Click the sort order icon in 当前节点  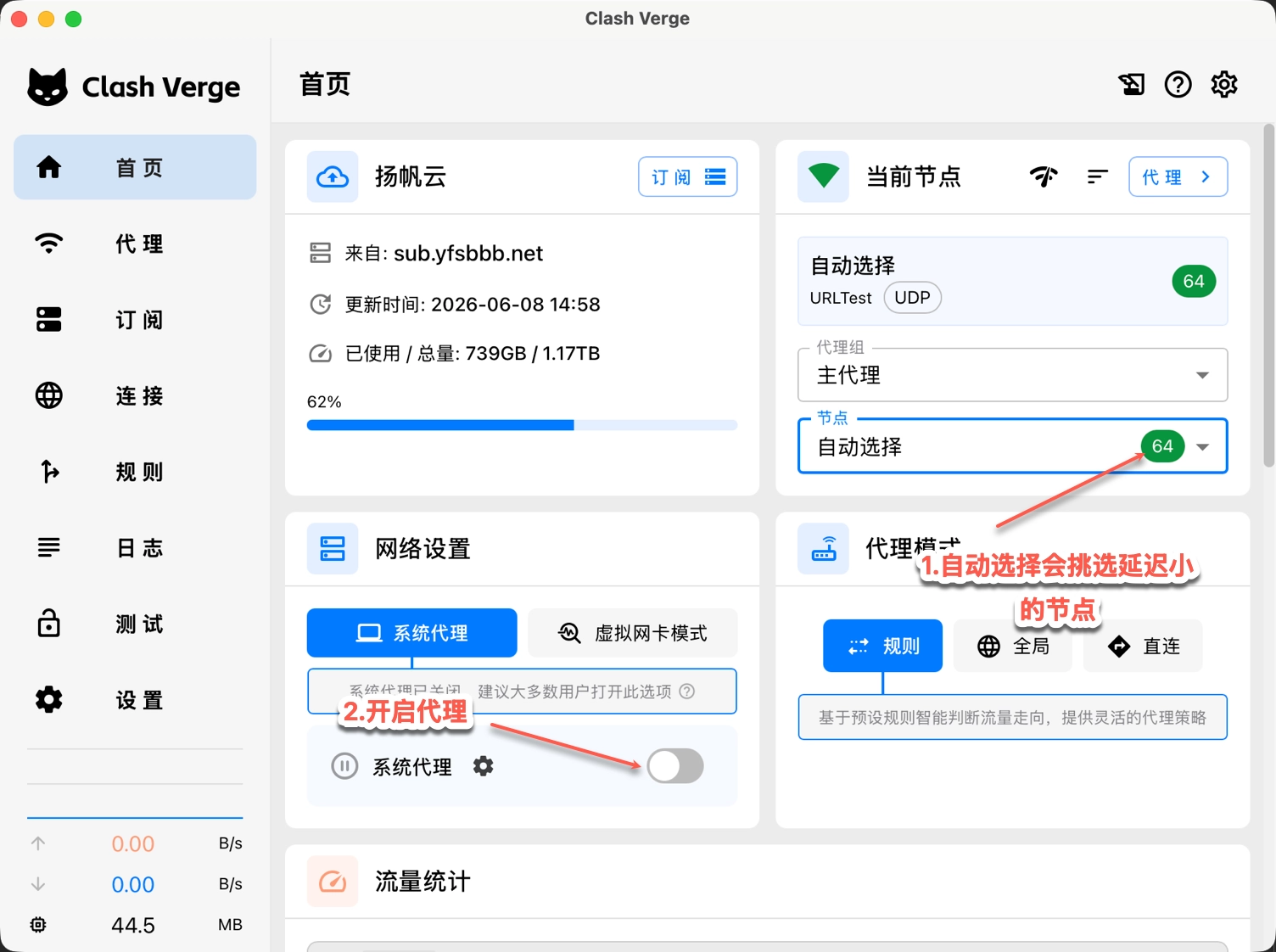pos(1097,176)
